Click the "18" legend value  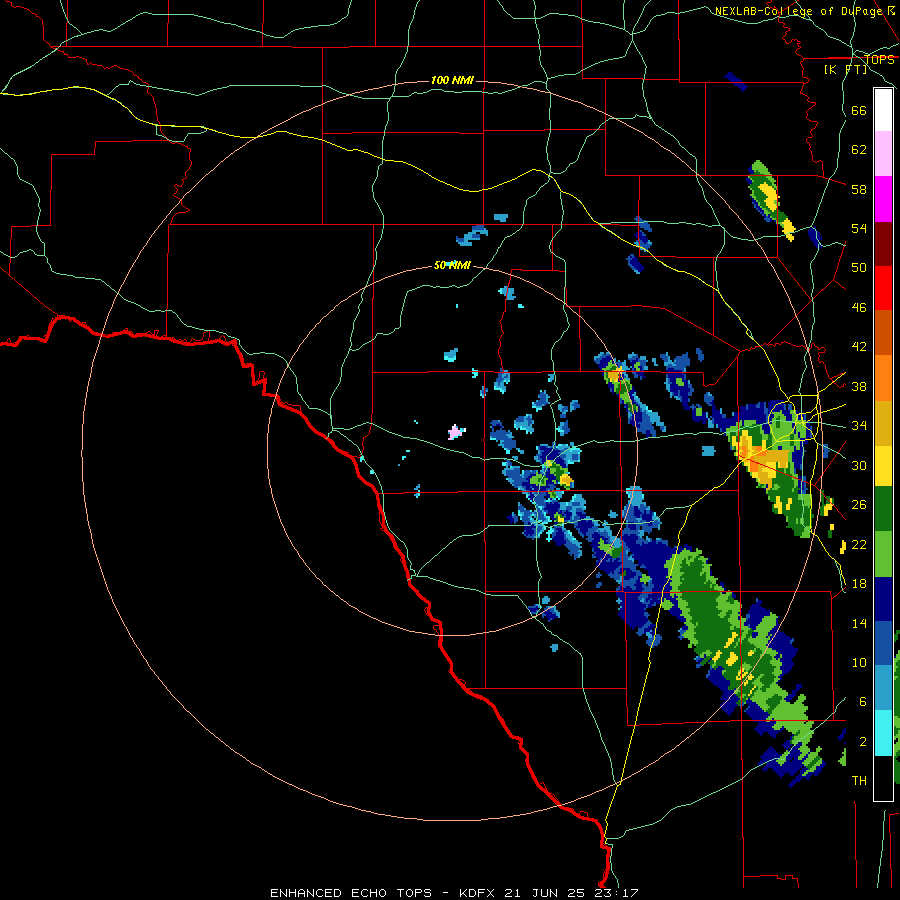pyautogui.click(x=859, y=584)
